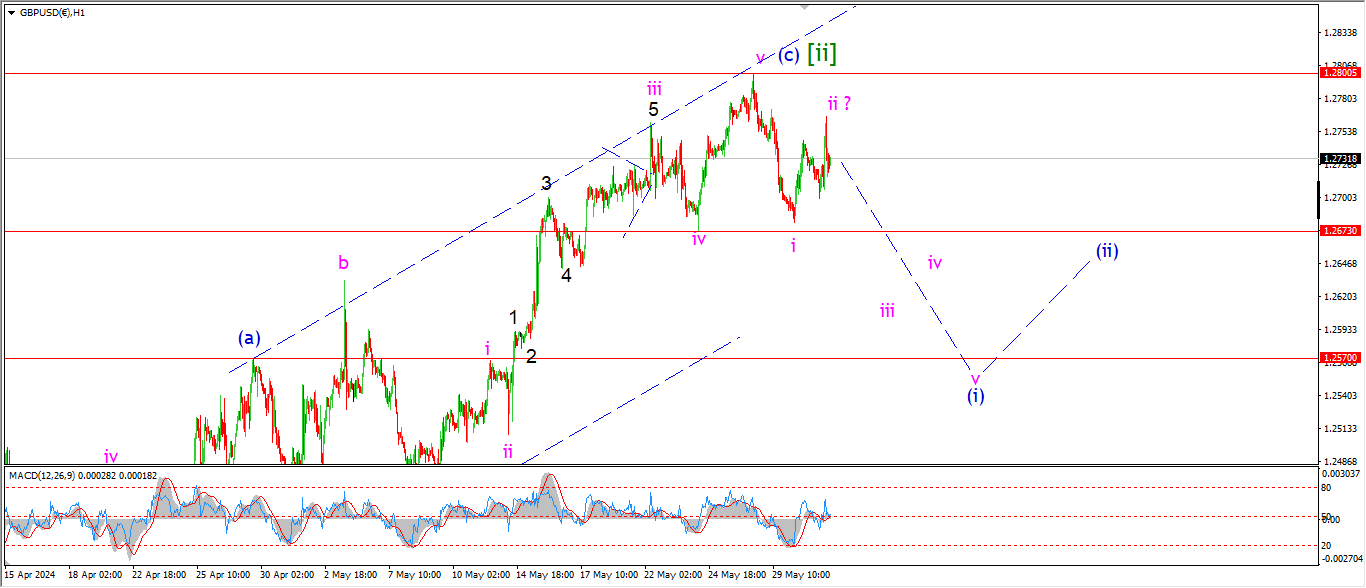The height and width of the screenshot is (588, 1366).
Task: Select the black 4 wave label
Action: point(566,275)
